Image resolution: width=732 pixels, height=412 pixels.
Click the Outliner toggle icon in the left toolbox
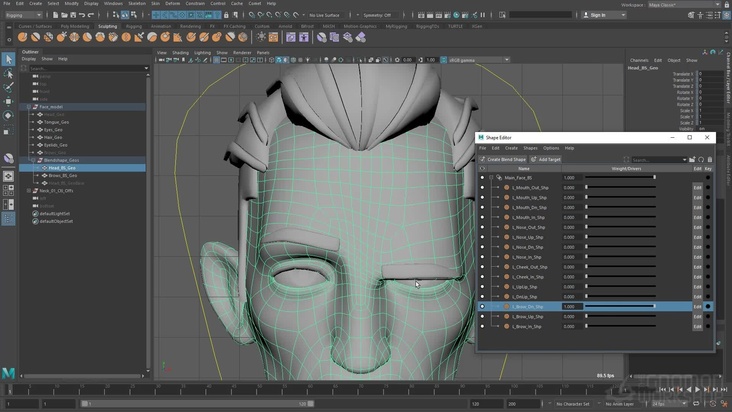[8, 218]
